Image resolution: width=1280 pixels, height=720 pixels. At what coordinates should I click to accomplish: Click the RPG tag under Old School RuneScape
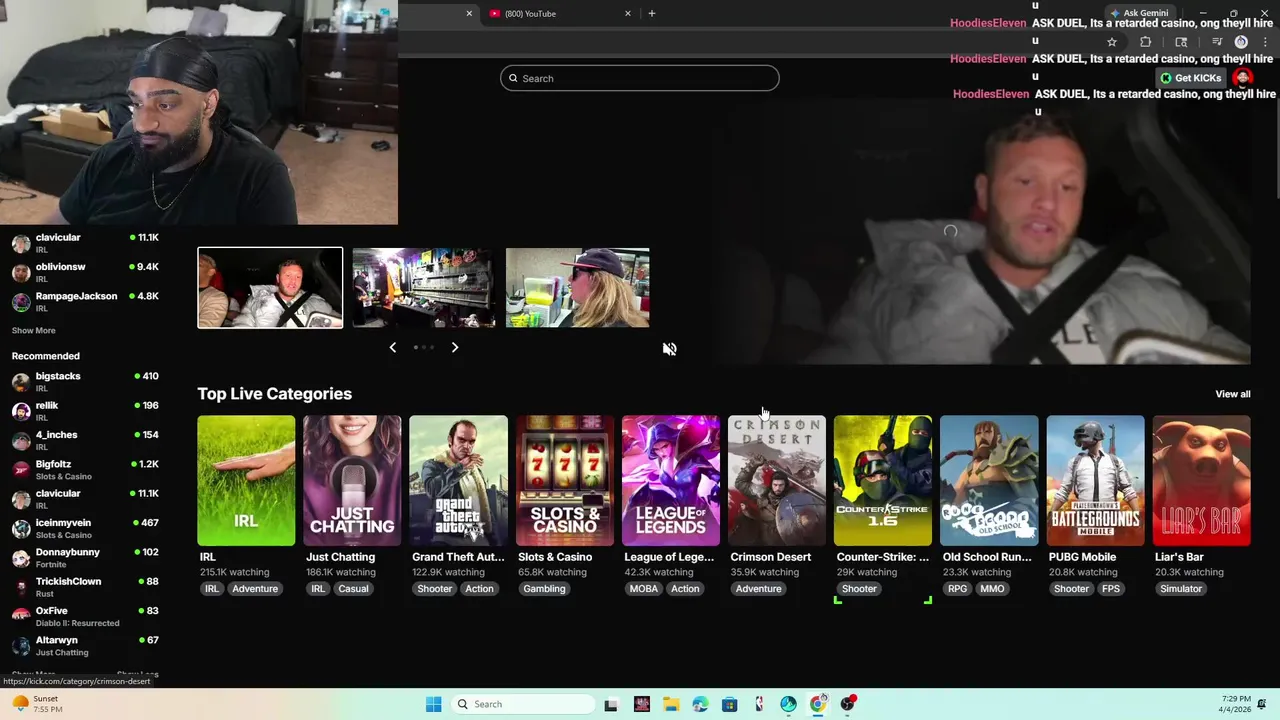pos(958,589)
